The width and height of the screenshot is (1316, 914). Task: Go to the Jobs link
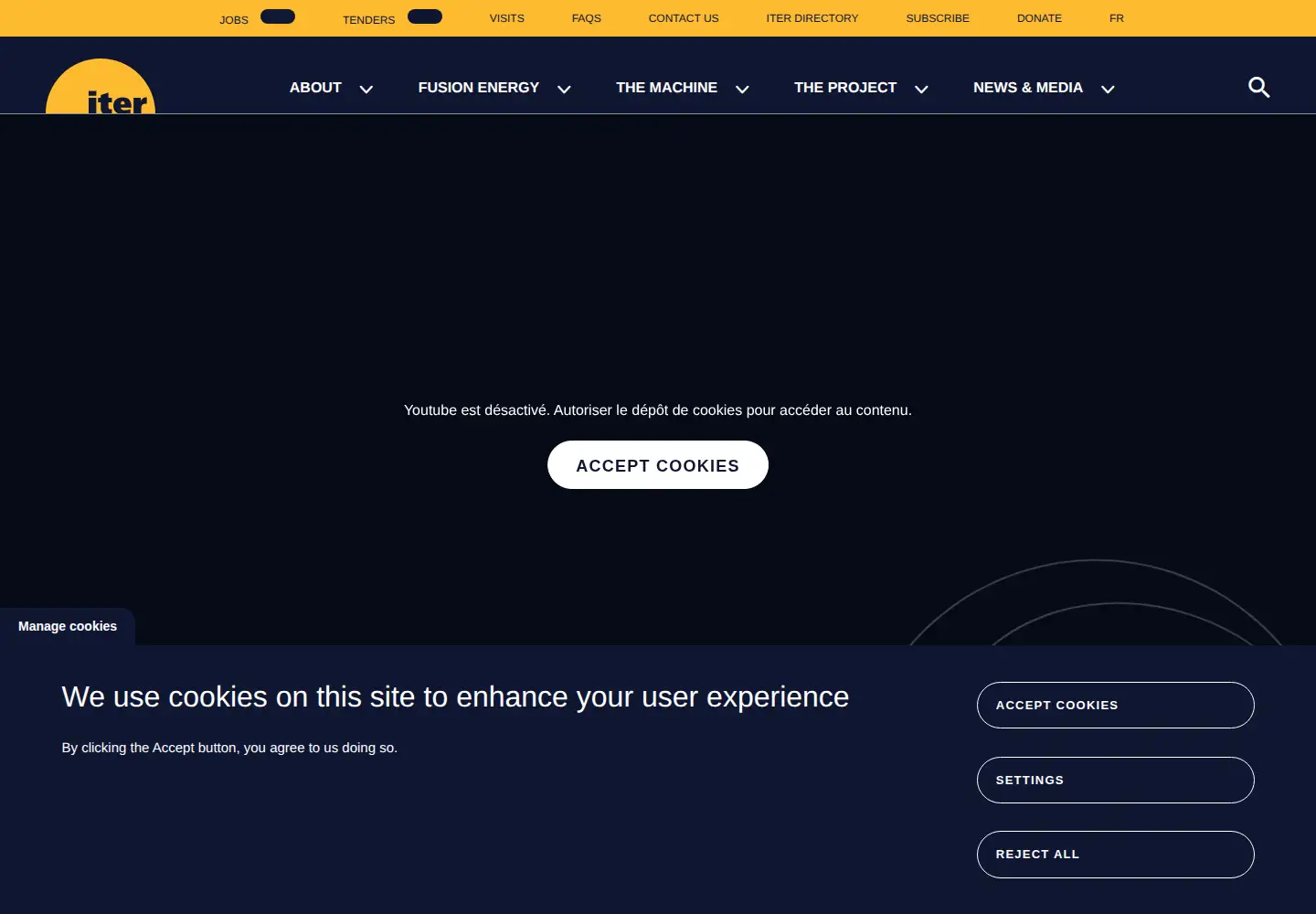coord(234,19)
